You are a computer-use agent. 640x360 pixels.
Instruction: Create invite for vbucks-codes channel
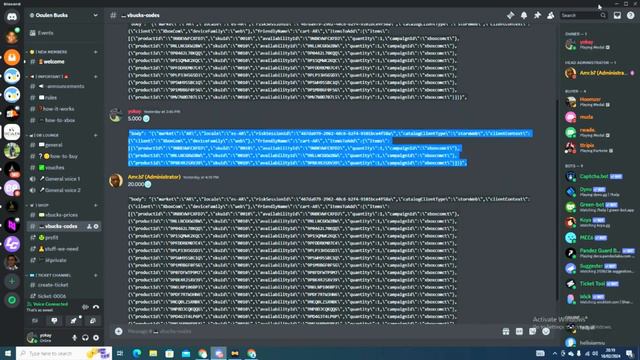(89, 226)
